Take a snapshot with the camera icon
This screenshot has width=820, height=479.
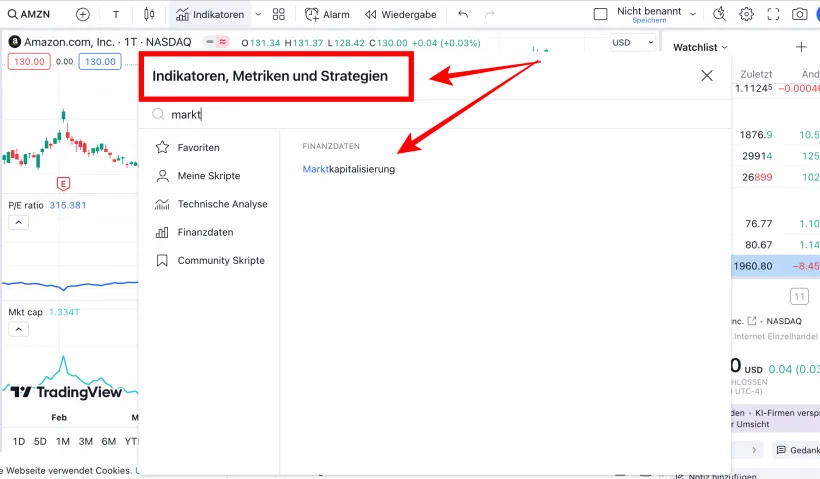click(x=799, y=15)
